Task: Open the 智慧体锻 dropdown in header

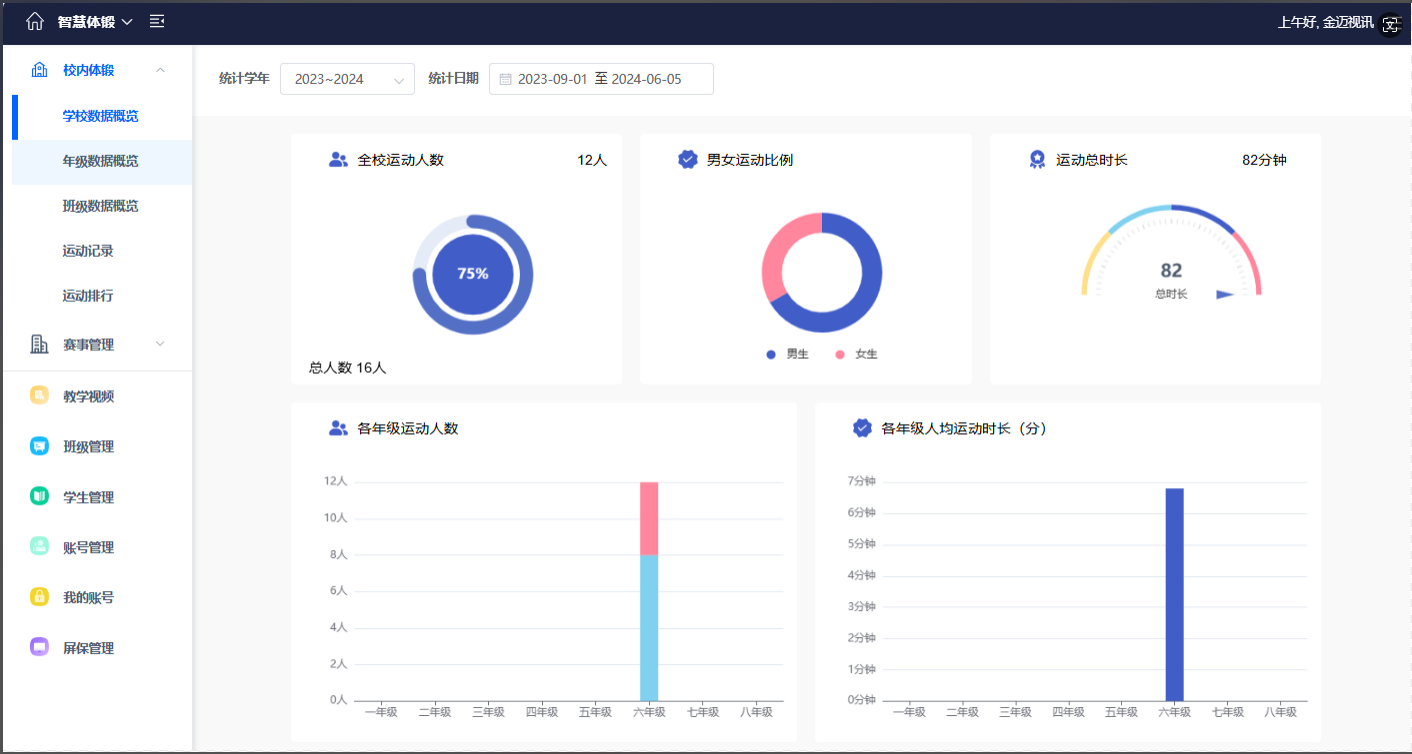Action: point(95,22)
